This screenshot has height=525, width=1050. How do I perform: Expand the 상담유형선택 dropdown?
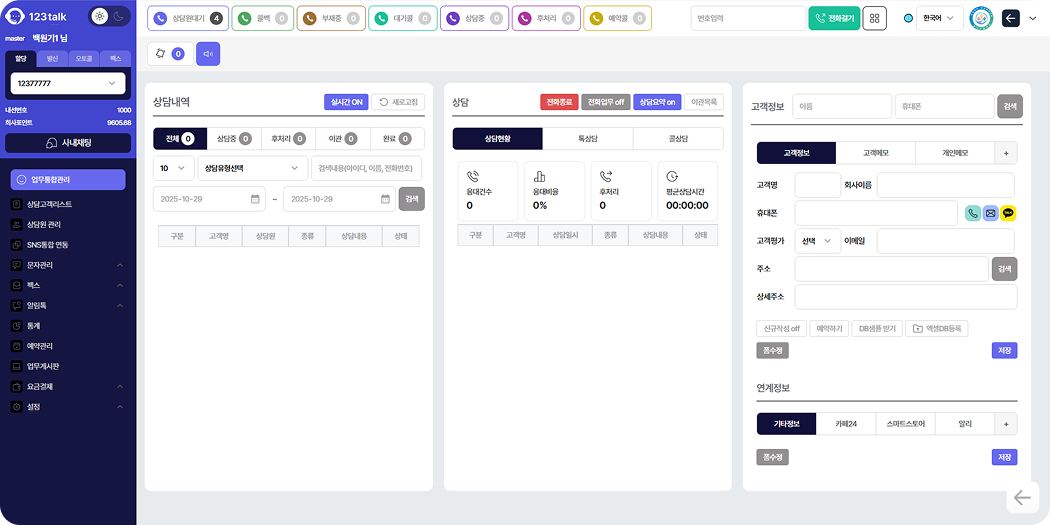[x=252, y=168]
